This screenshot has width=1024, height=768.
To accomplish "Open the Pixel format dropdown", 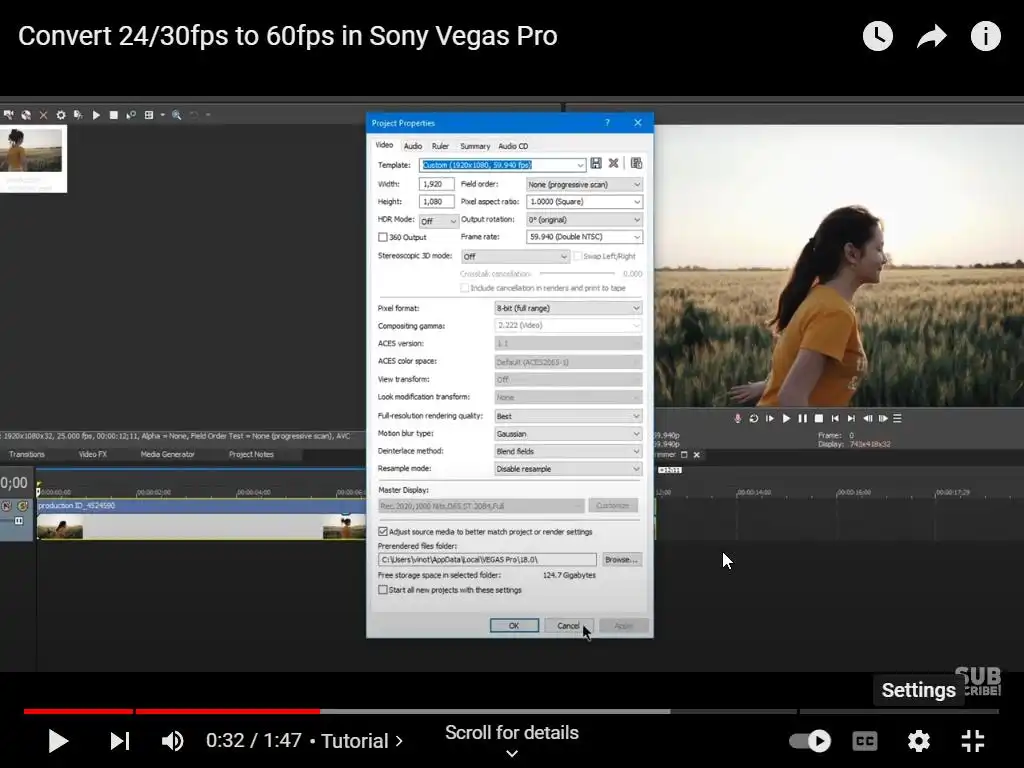I will click(568, 308).
